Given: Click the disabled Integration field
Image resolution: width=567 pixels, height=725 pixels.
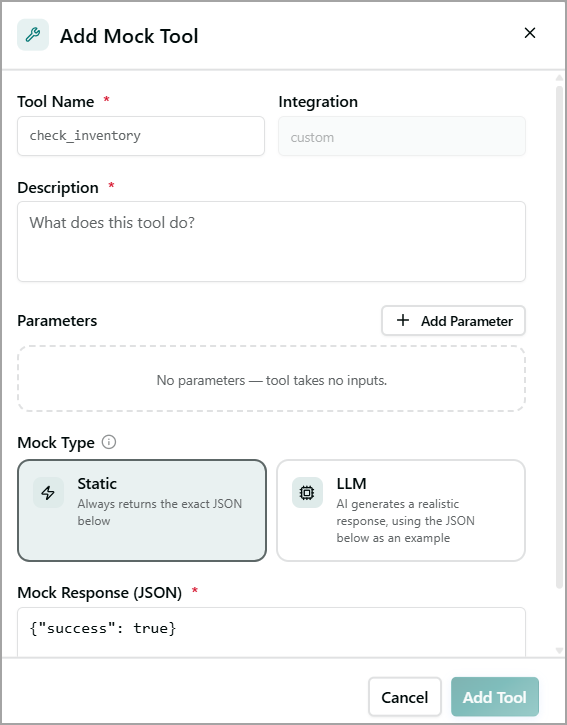Looking at the screenshot, I should click(x=401, y=136).
